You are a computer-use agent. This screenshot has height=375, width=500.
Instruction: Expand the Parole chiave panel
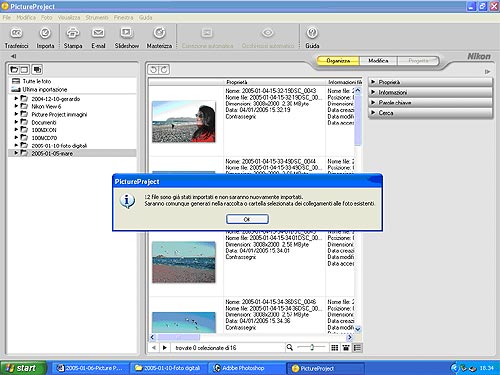[430, 103]
